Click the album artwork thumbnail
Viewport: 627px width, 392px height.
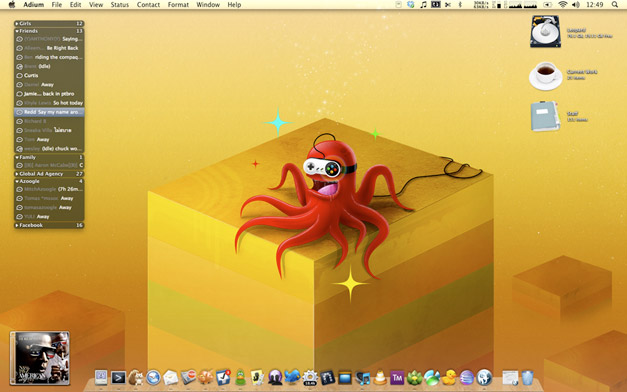tap(40, 358)
